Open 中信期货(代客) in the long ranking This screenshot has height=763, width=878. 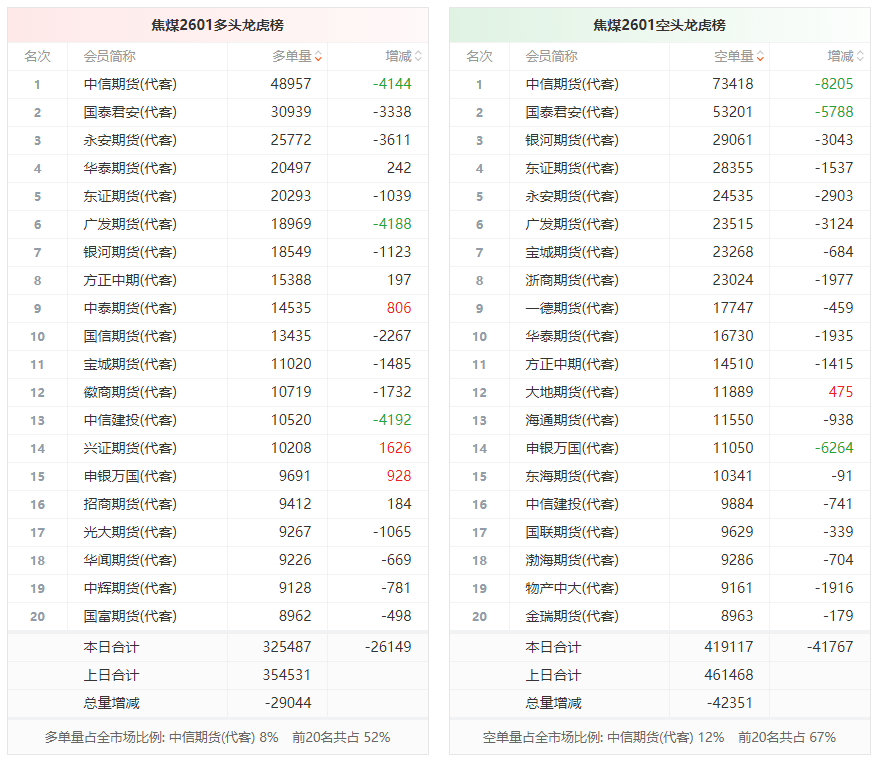coord(130,85)
